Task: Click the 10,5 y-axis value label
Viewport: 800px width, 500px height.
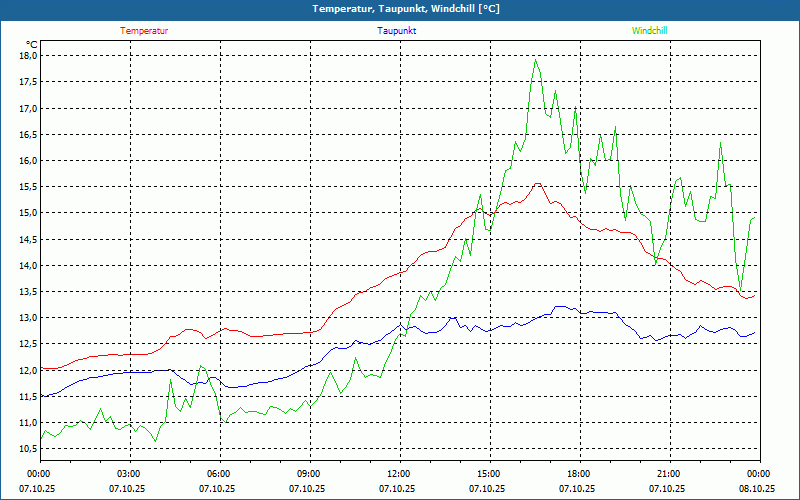Action: coord(27,449)
